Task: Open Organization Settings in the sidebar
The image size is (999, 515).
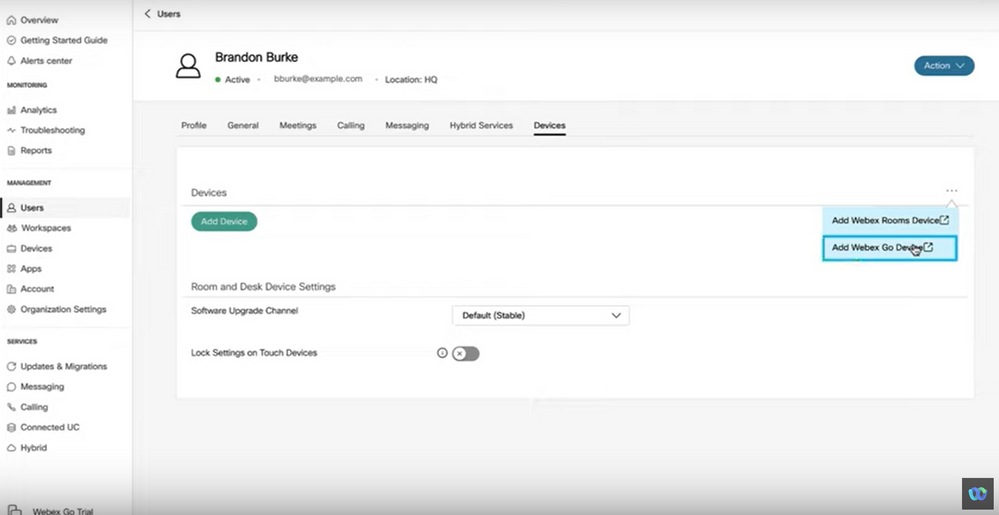Action: pos(63,309)
